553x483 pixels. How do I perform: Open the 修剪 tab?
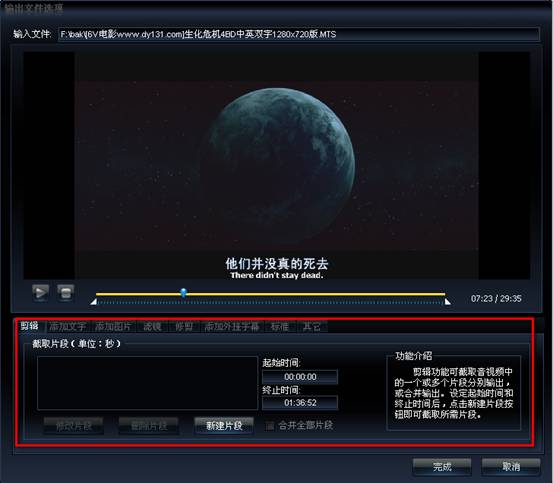(184, 326)
